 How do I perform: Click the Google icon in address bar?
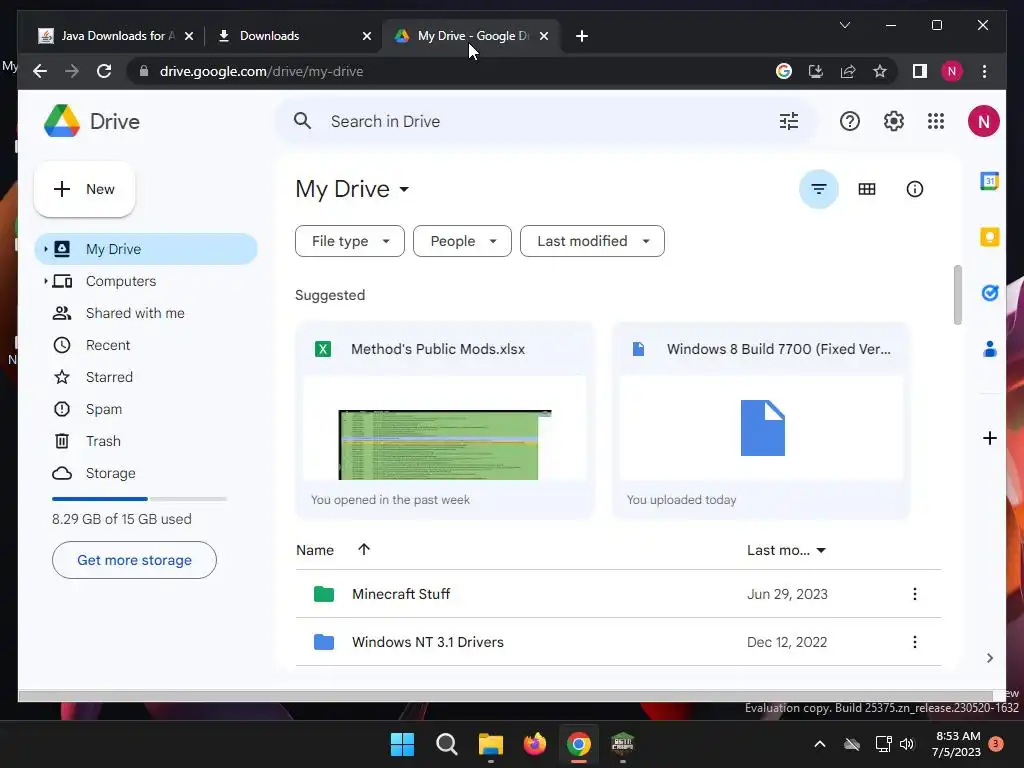tap(784, 71)
